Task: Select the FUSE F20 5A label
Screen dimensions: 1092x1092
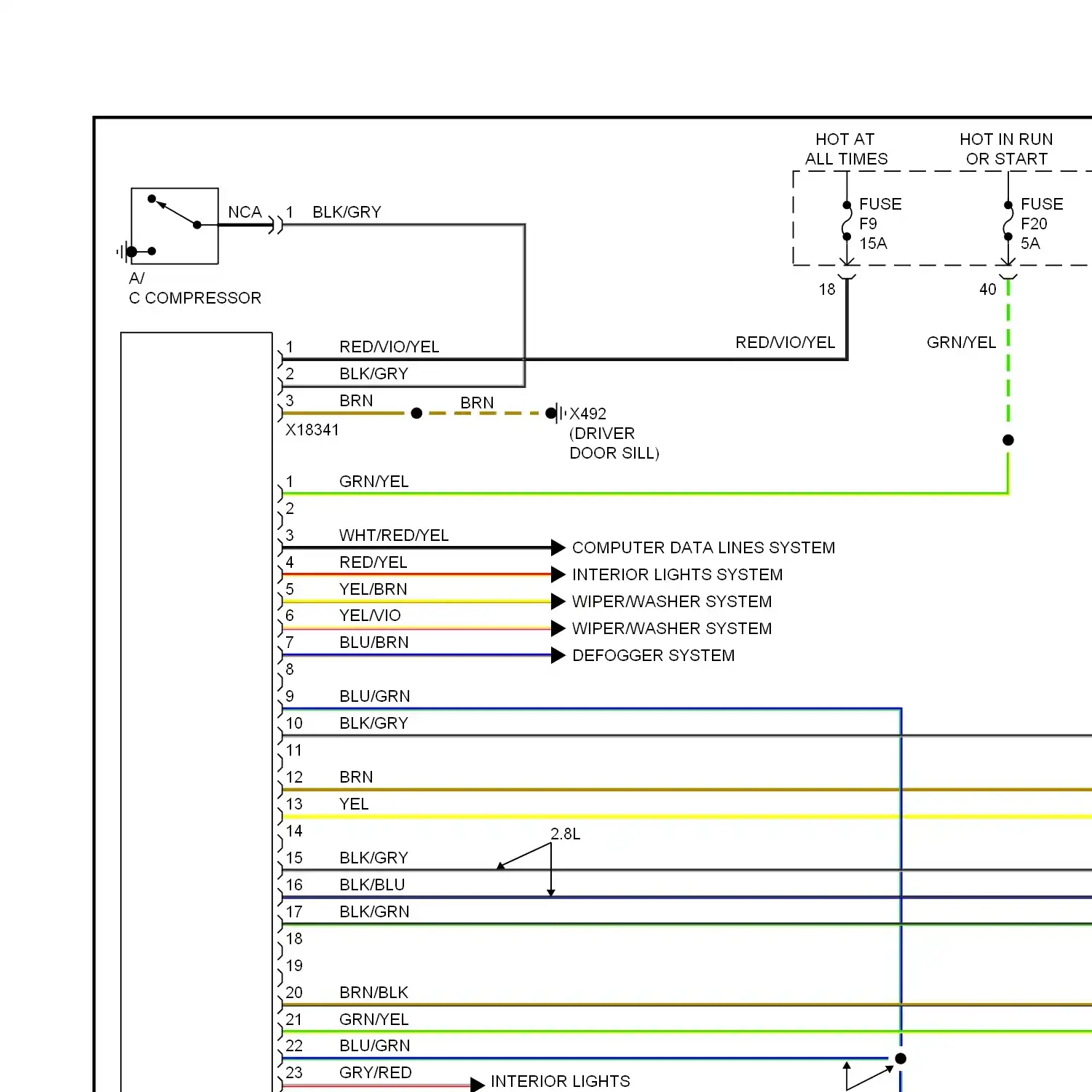Action: coord(1042,223)
